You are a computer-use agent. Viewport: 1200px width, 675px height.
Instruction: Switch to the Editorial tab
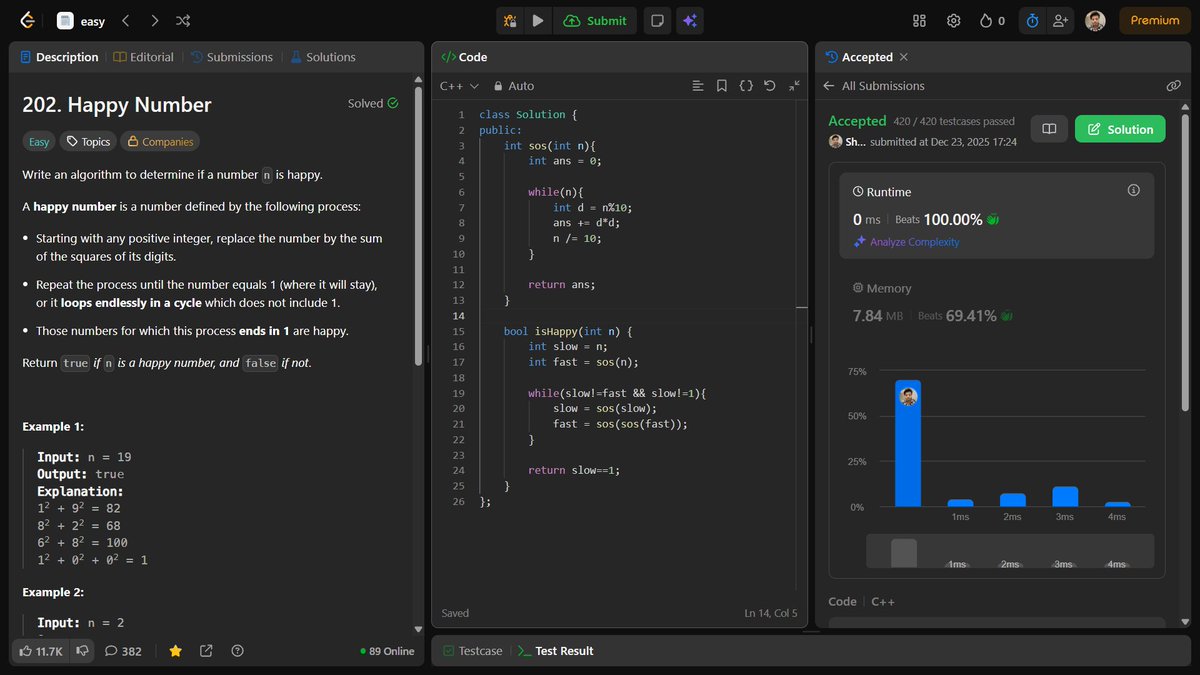144,57
